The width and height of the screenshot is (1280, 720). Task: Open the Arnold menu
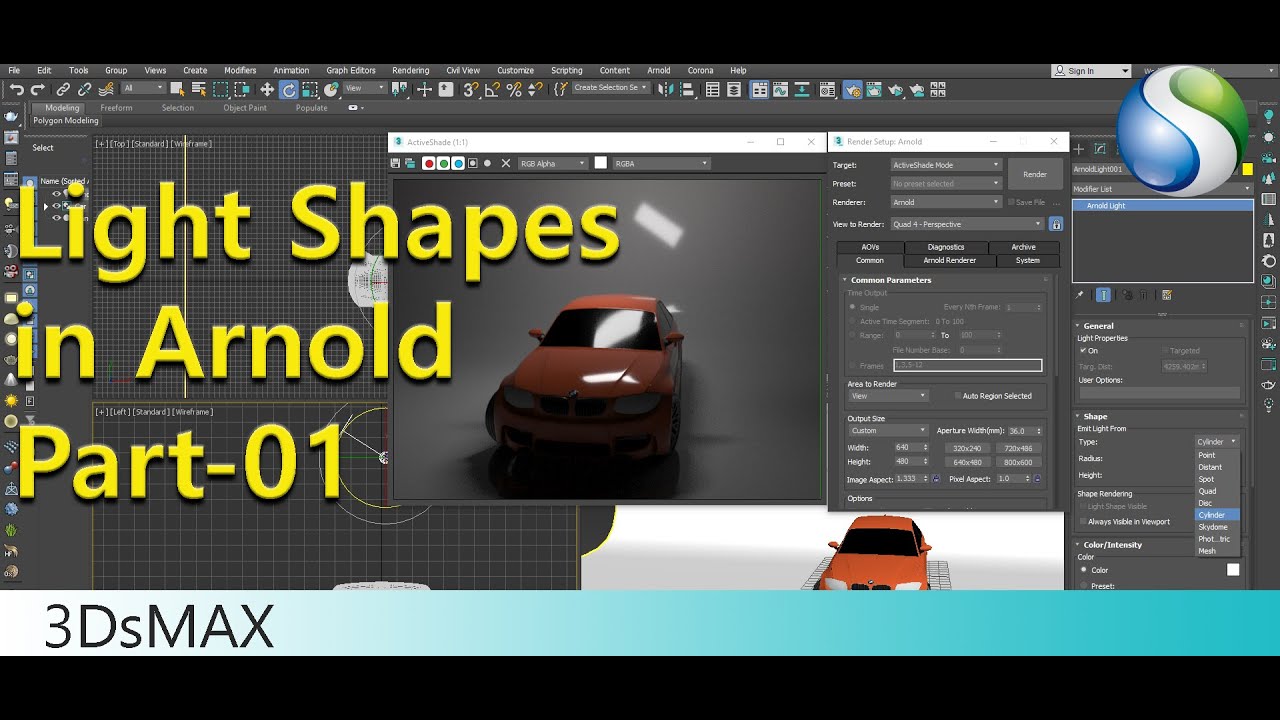click(x=659, y=71)
